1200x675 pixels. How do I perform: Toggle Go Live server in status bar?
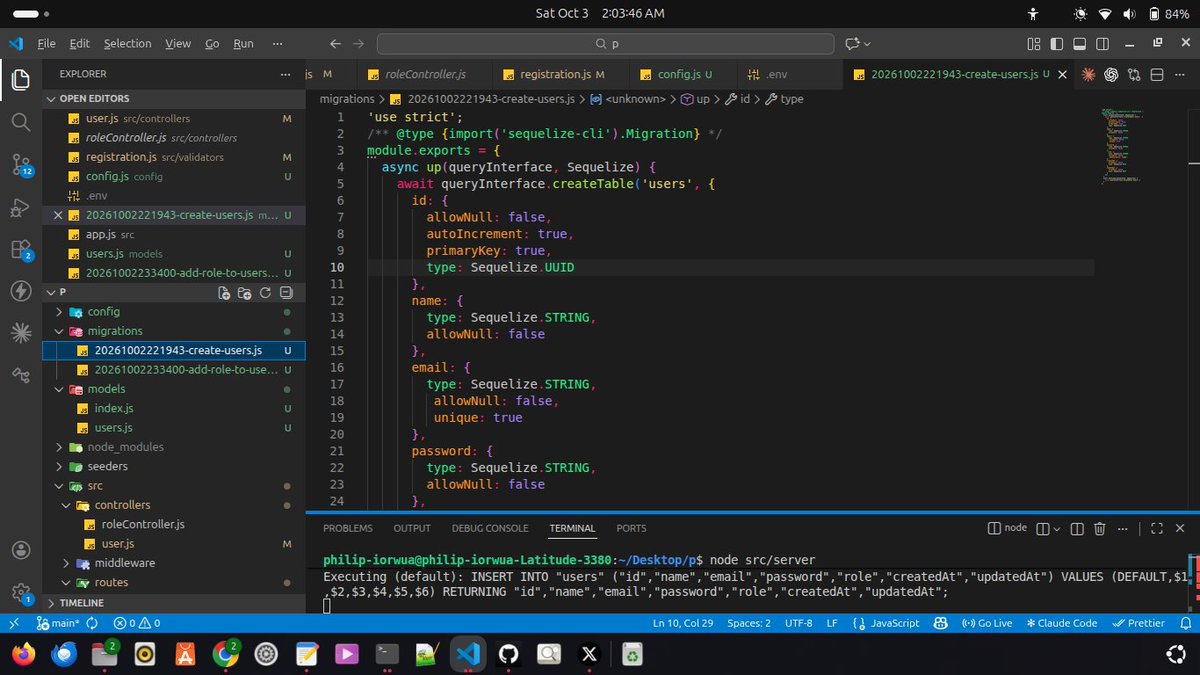click(986, 623)
